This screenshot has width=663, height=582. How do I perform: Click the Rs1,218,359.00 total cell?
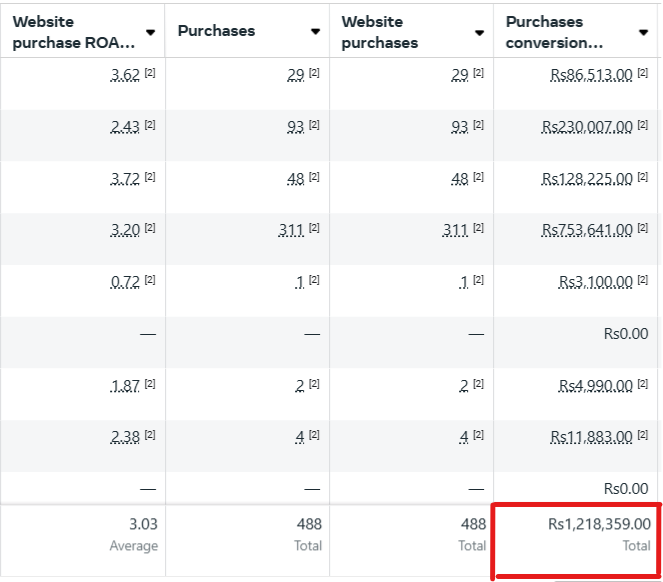pos(575,541)
